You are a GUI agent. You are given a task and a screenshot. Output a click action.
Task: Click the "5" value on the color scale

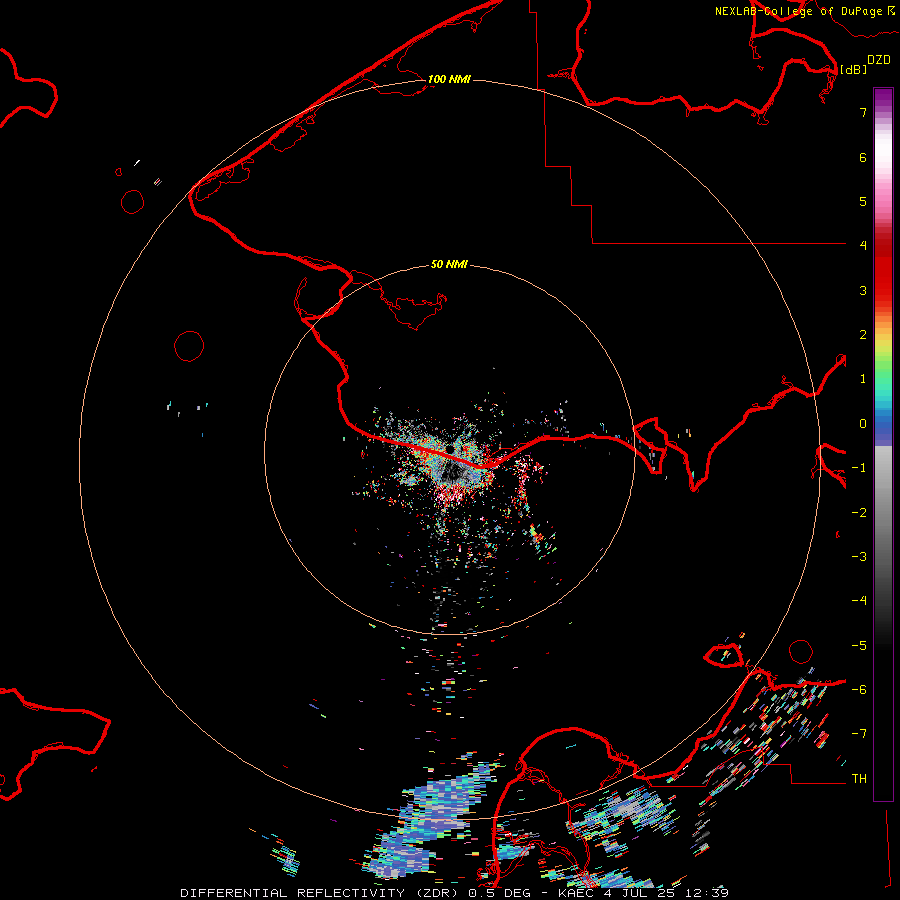click(863, 201)
